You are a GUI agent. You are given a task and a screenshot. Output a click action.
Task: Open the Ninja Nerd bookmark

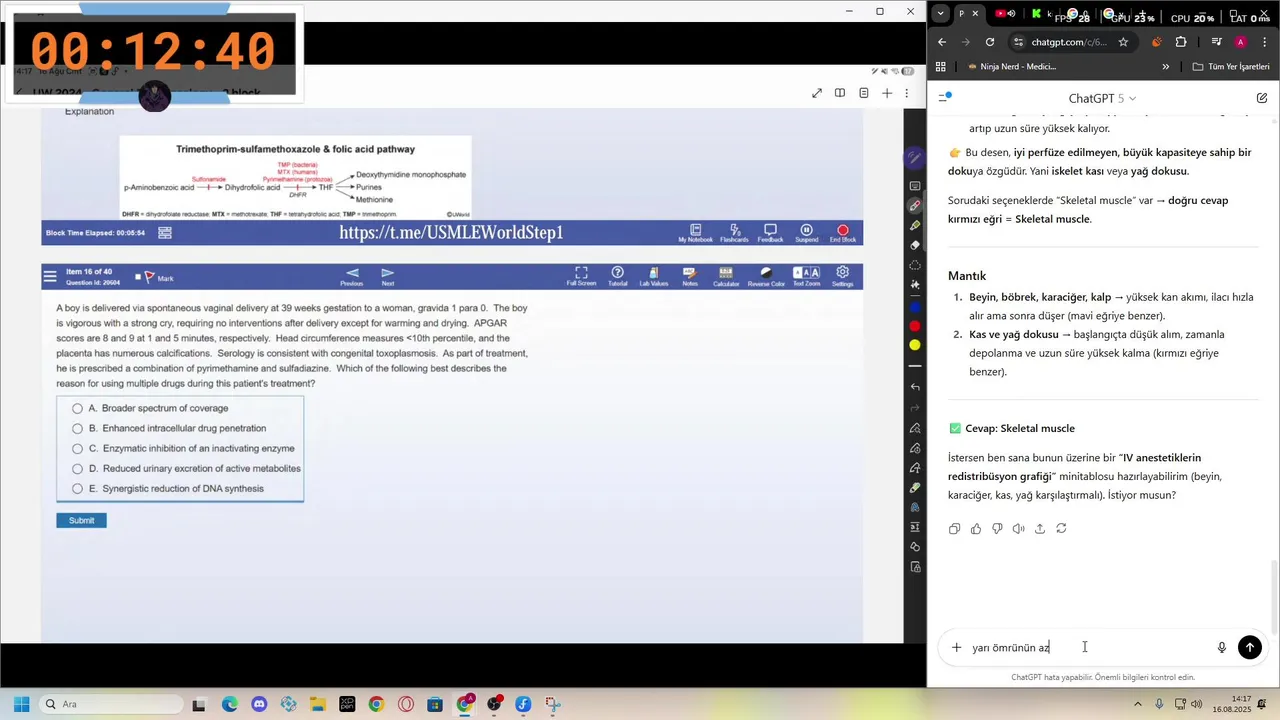(x=1011, y=67)
